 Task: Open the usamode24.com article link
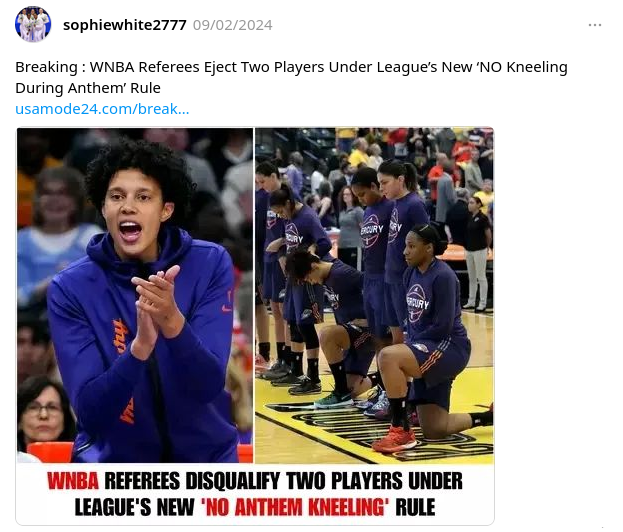102,109
